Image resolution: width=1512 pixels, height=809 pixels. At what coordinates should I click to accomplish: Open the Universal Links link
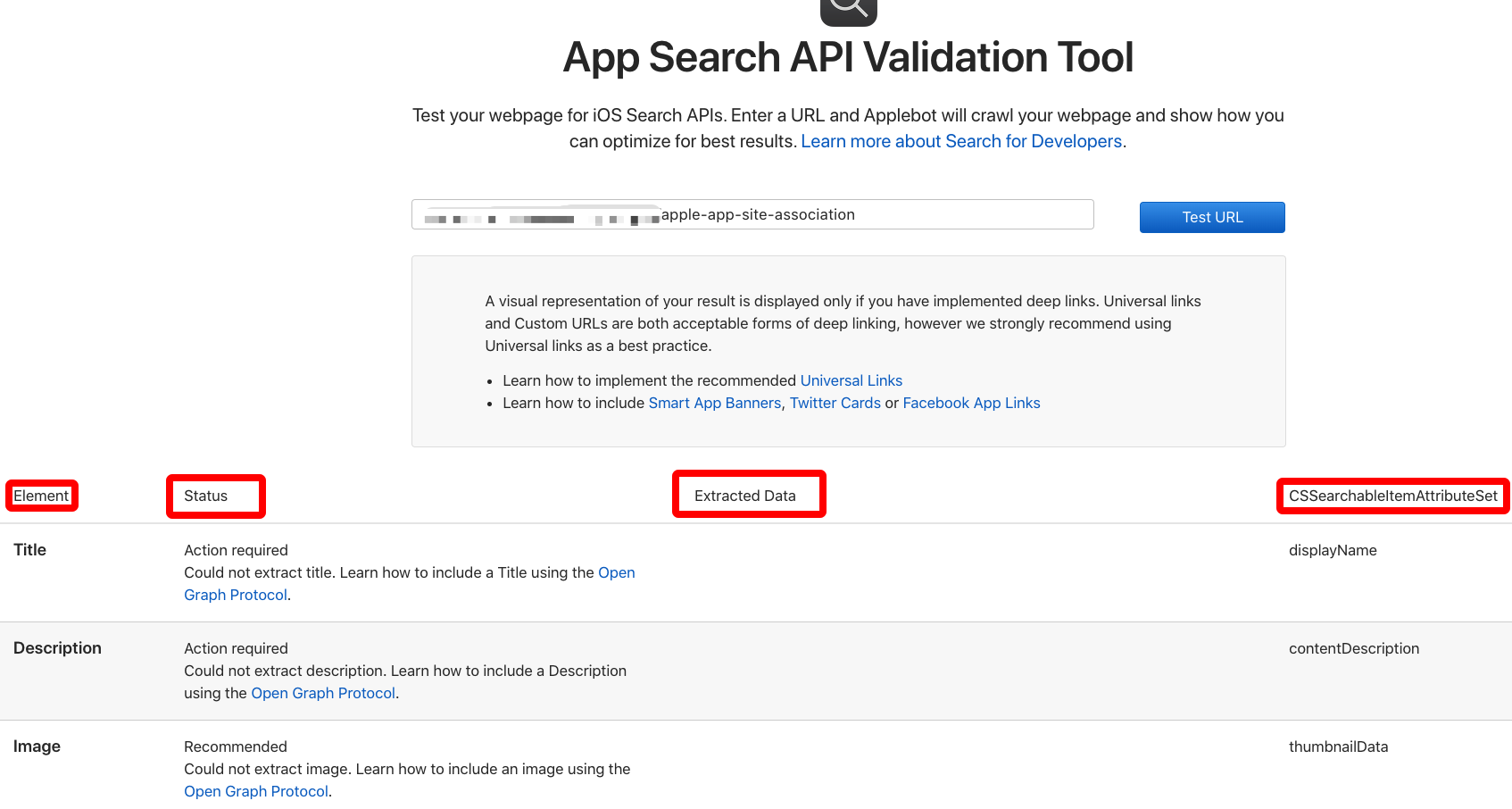tap(852, 380)
